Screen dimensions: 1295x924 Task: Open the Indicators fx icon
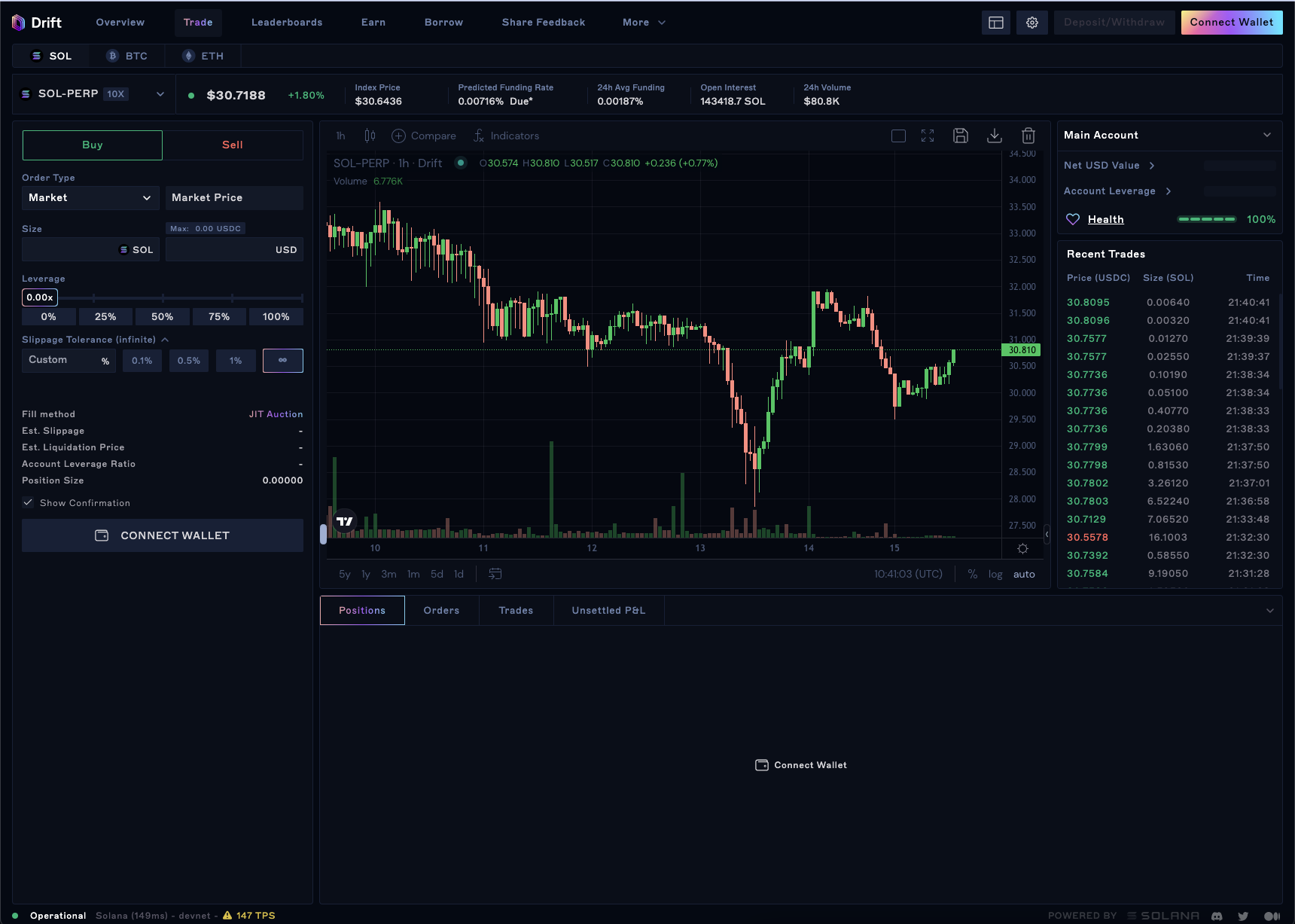point(479,136)
